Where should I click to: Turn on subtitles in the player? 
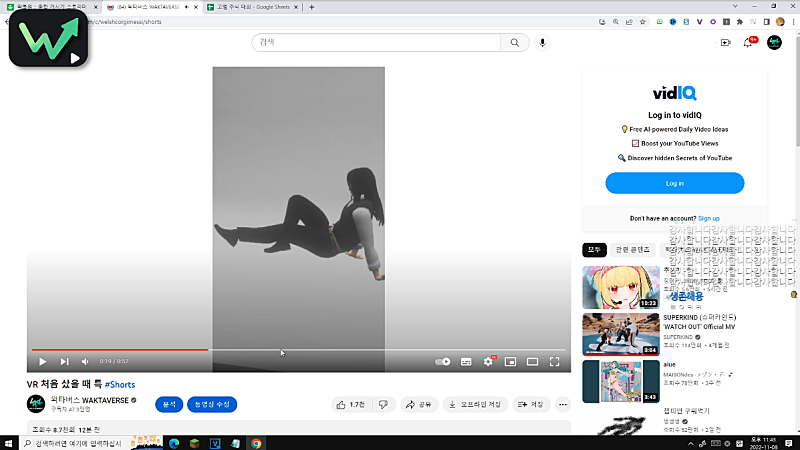(466, 361)
